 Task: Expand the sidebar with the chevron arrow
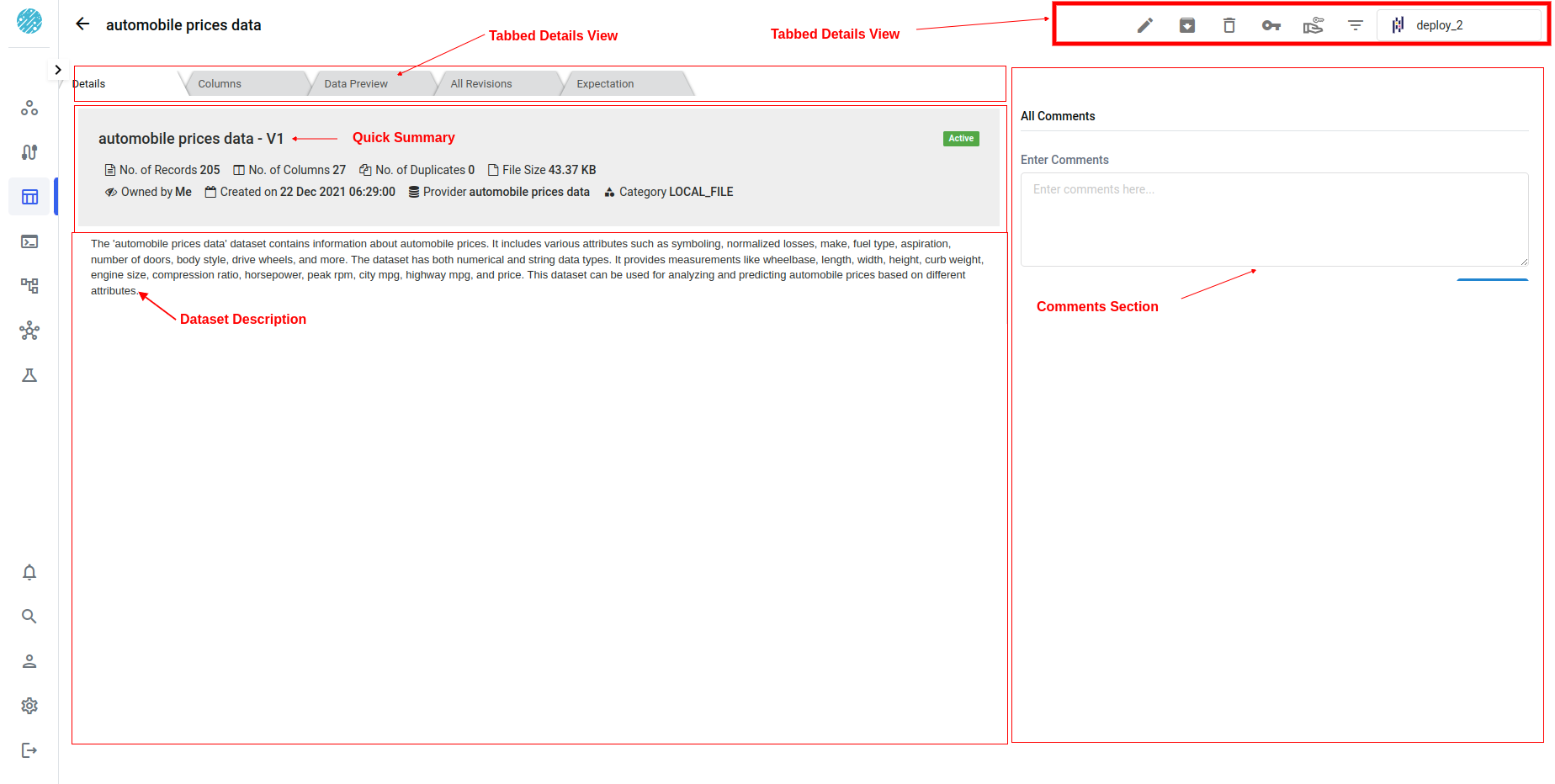(57, 69)
